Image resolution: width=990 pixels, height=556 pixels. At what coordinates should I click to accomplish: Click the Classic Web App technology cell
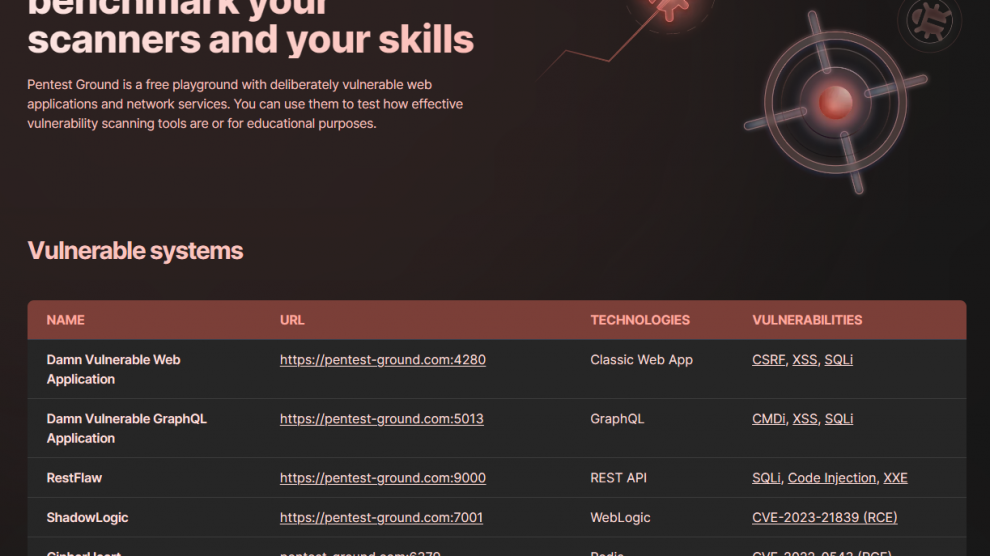pos(641,360)
